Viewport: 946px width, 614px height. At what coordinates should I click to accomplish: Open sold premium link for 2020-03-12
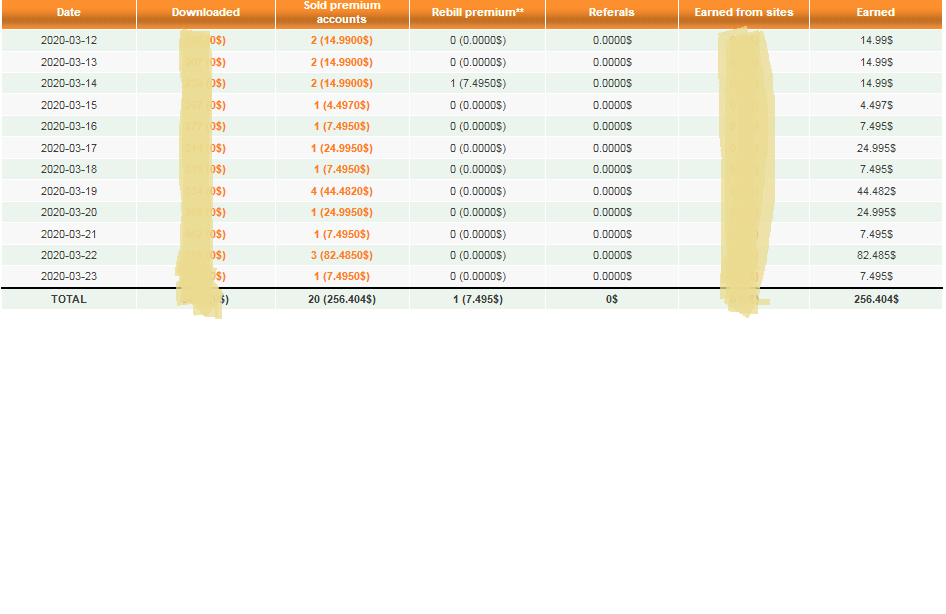point(342,41)
